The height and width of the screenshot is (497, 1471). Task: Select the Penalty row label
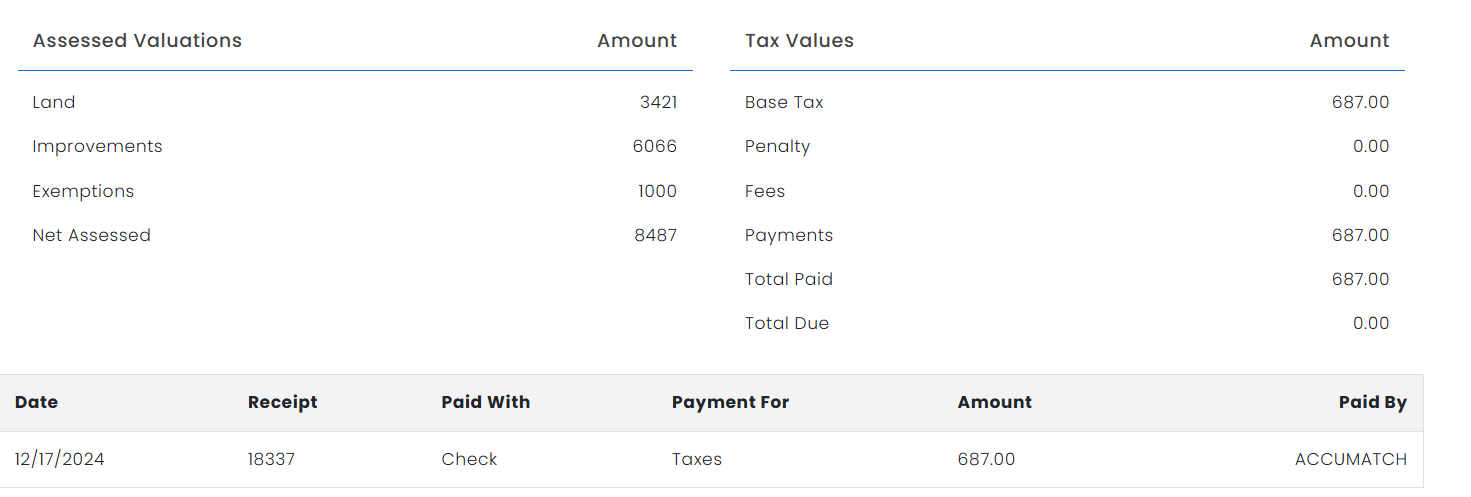(x=777, y=146)
